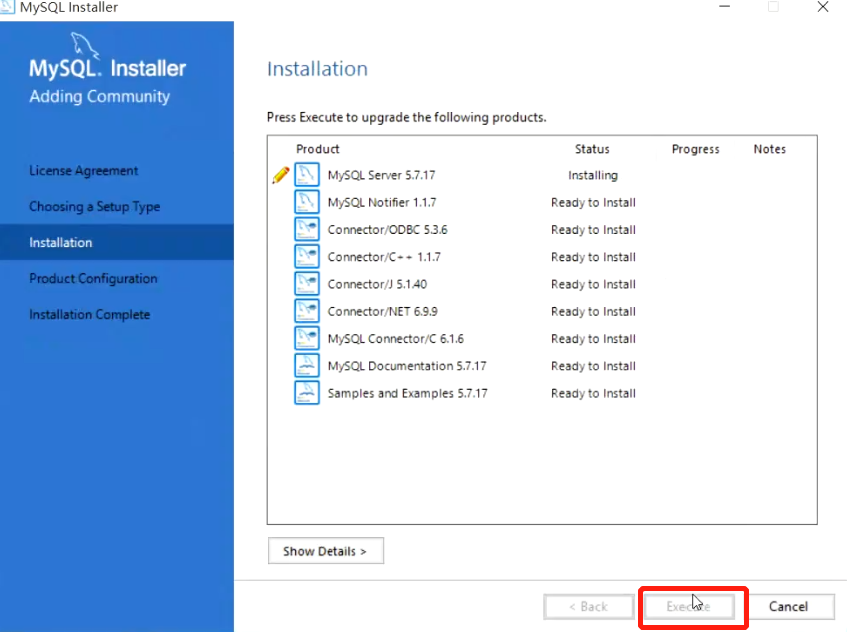The image size is (847, 632).
Task: Select Samples and Examples 5.7.17 row text
Action: tap(407, 393)
